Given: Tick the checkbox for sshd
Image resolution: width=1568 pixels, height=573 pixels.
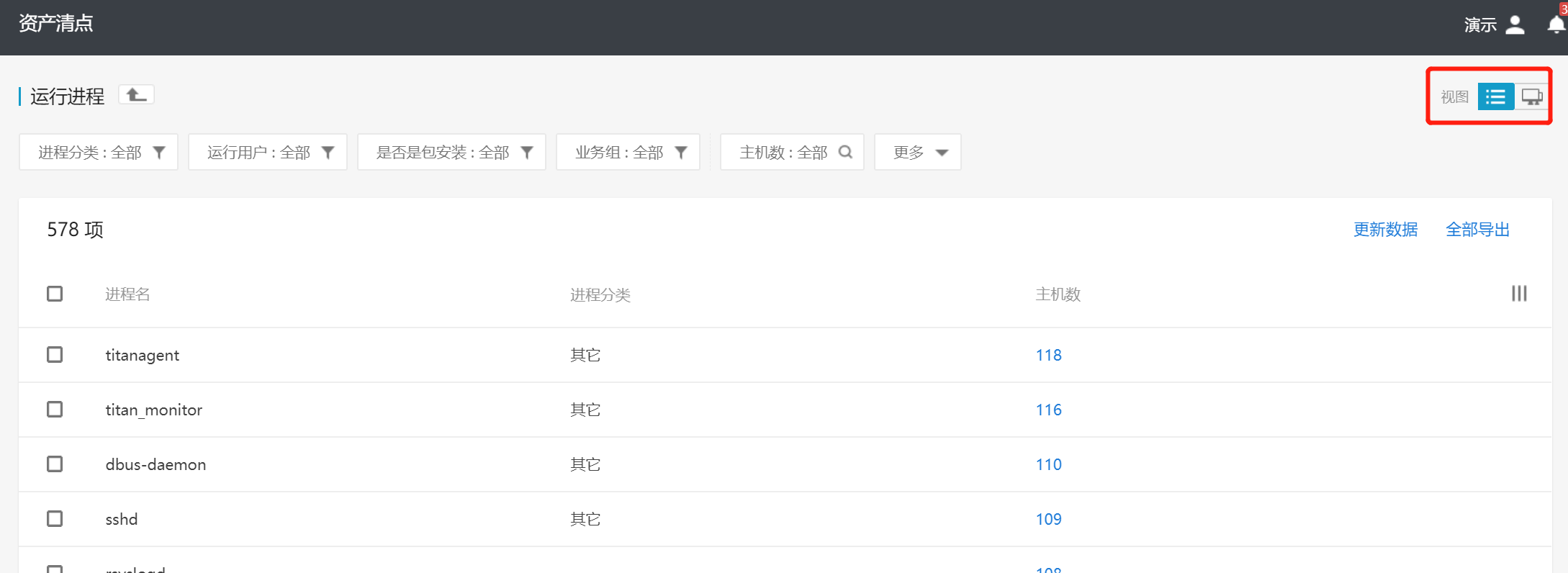Looking at the screenshot, I should pos(55,519).
